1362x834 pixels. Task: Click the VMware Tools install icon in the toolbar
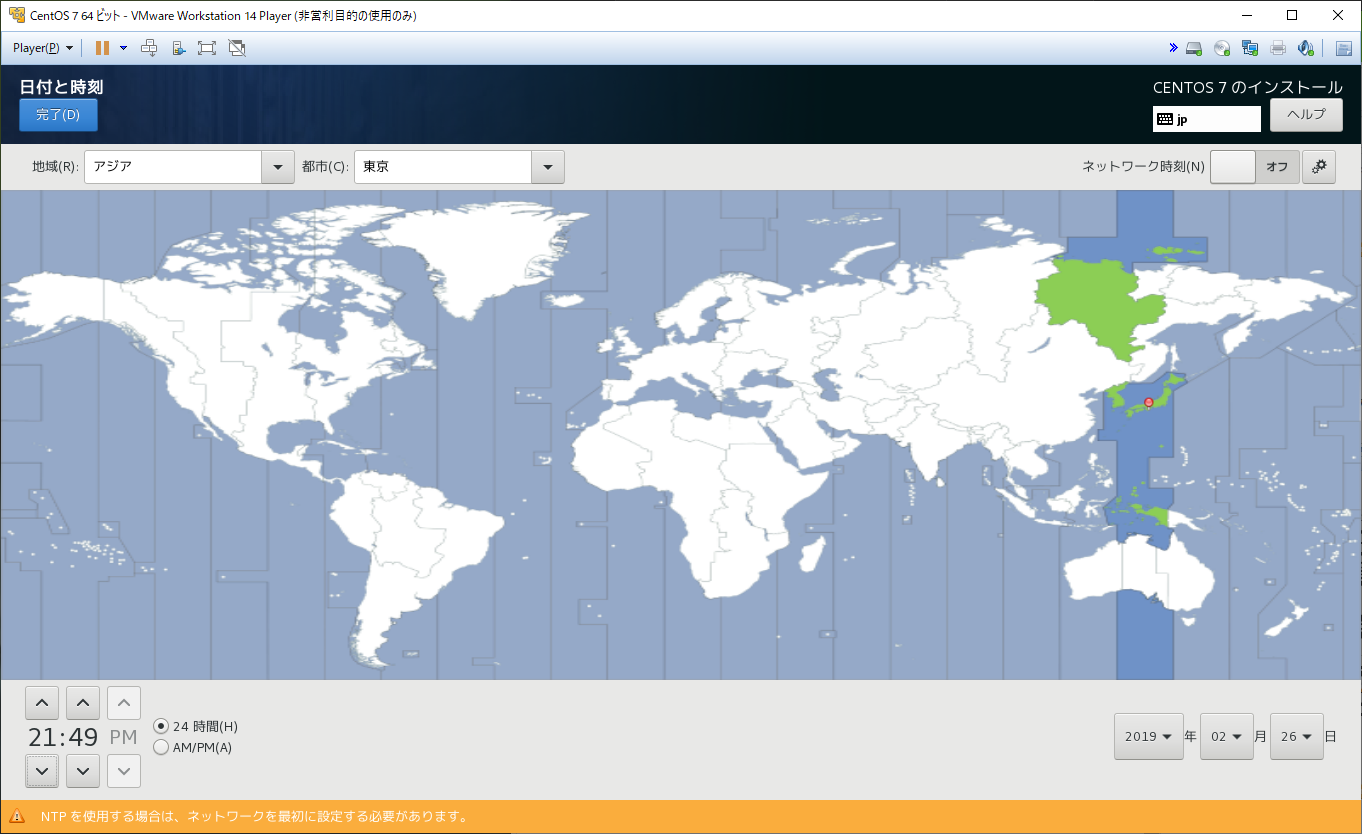tap(178, 48)
